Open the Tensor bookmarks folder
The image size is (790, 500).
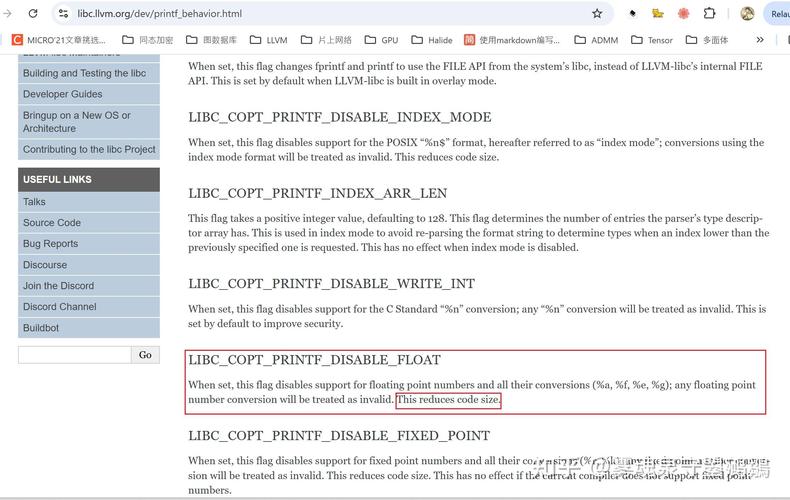[651, 40]
